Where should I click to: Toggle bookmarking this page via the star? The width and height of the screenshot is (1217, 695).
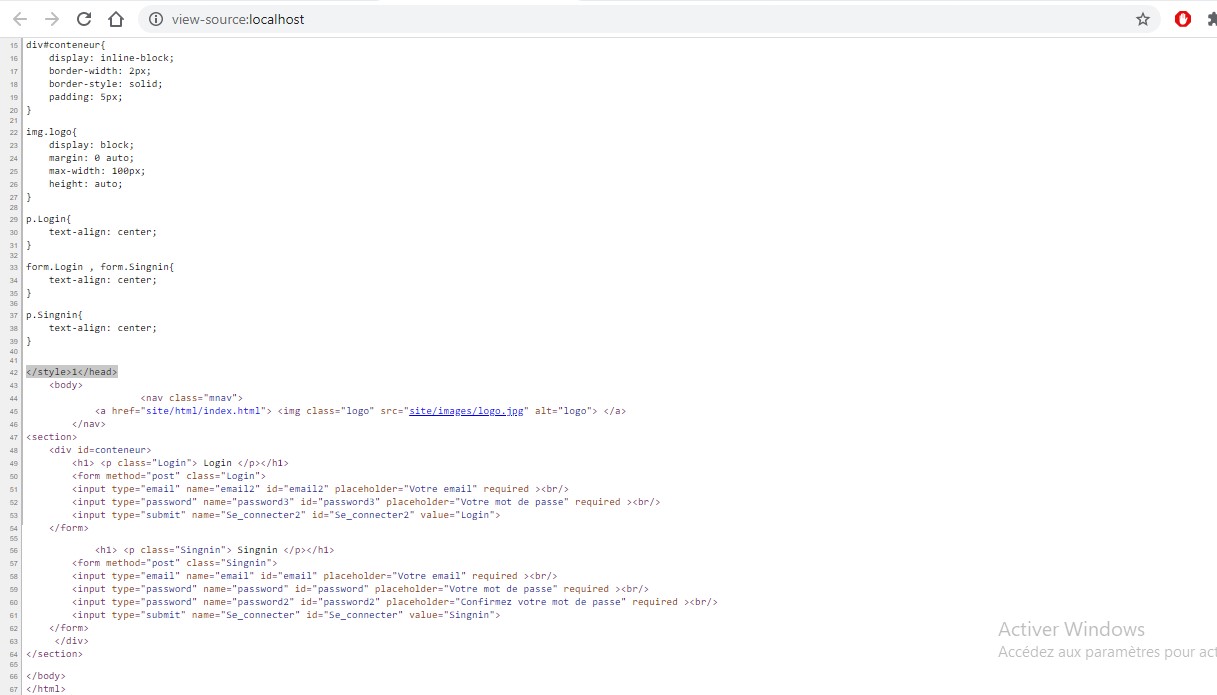pos(1143,18)
